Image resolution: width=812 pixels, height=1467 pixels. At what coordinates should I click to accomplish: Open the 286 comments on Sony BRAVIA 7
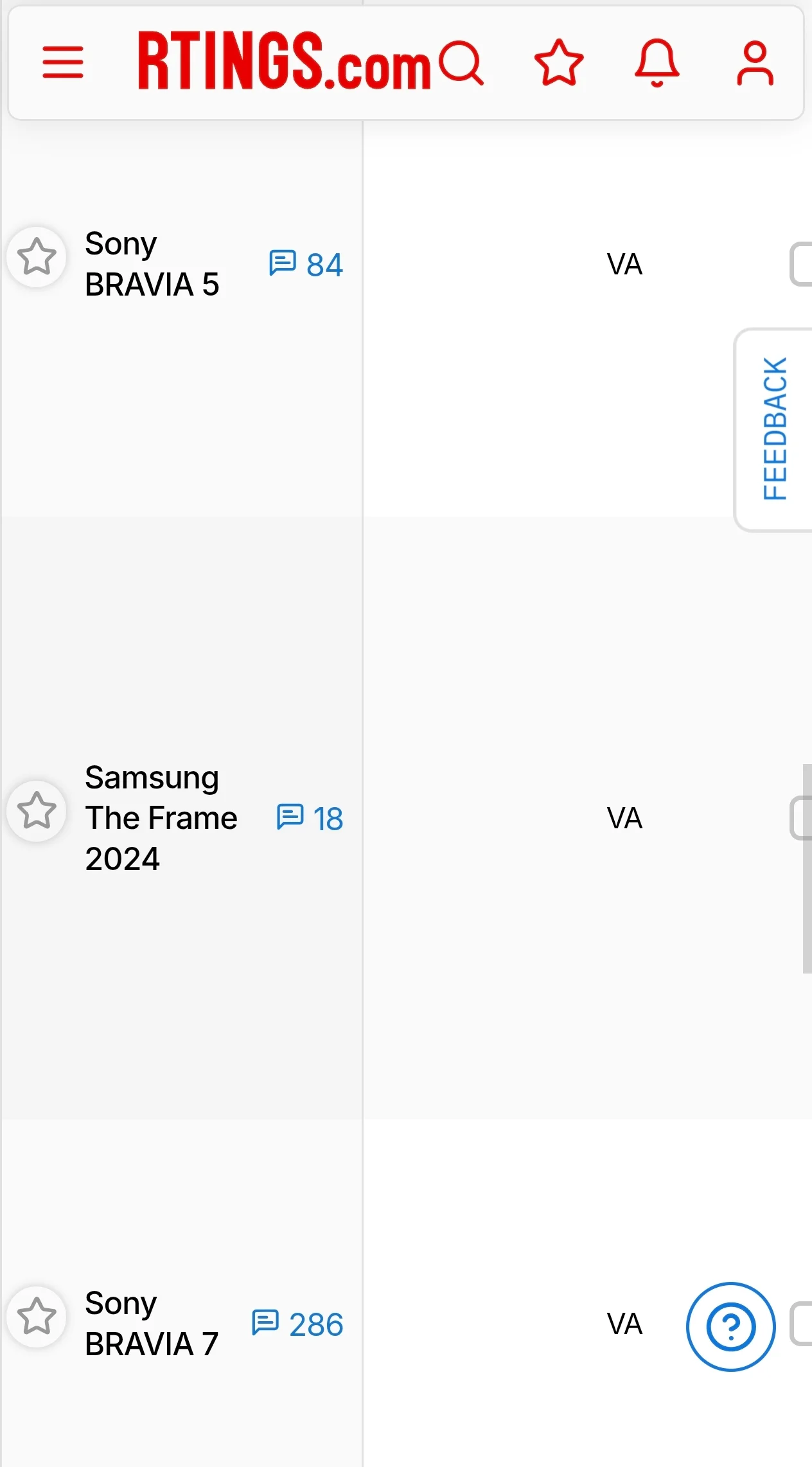point(298,1324)
